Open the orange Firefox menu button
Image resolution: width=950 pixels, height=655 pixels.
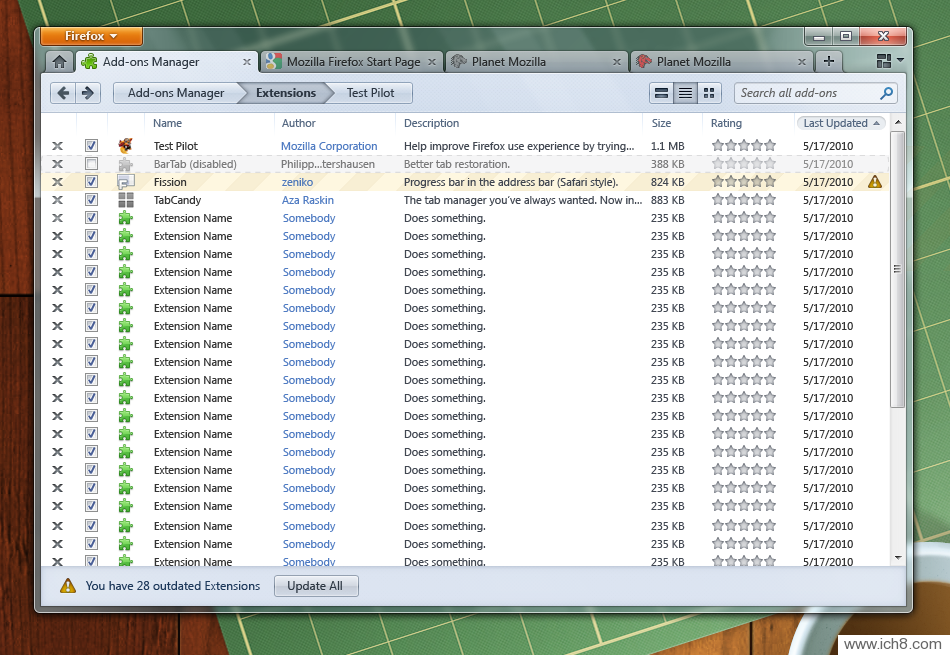tap(91, 36)
